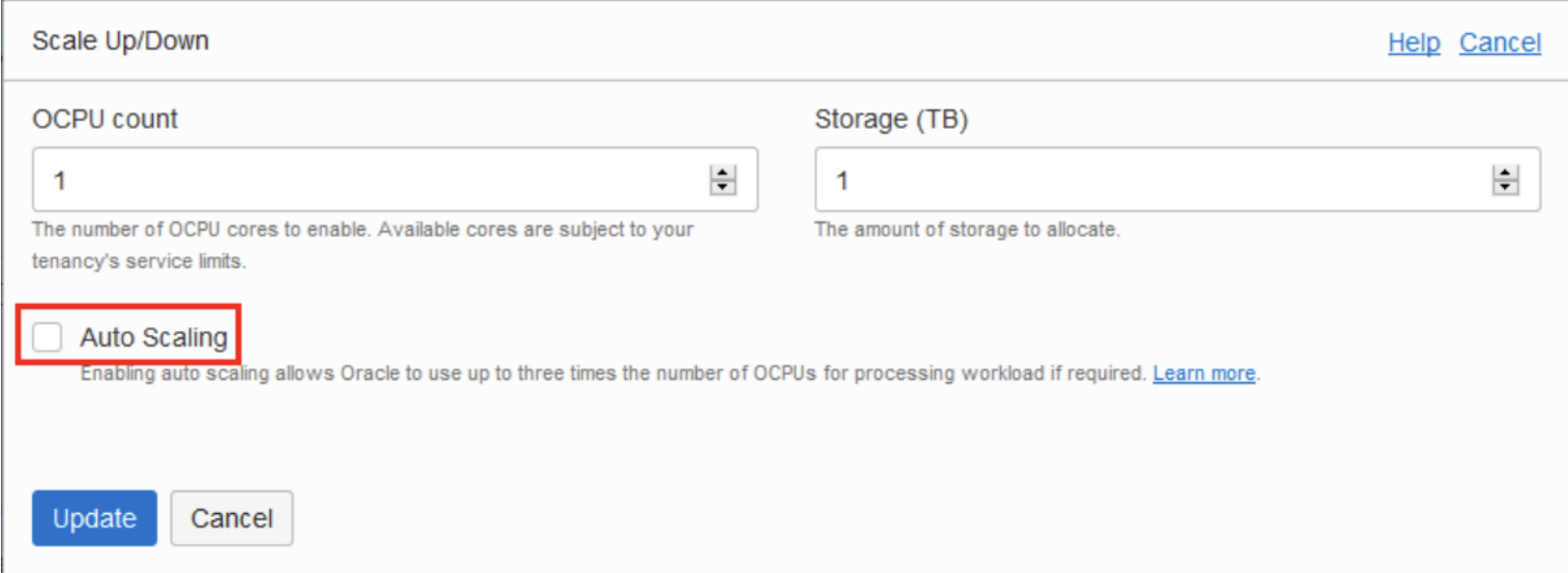
Task: Focus the OCPU count input field
Action: (368, 180)
